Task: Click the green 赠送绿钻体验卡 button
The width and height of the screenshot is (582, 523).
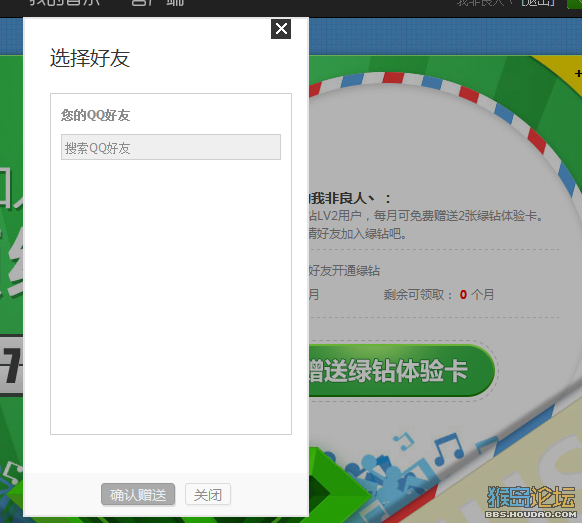Action: (x=402, y=370)
